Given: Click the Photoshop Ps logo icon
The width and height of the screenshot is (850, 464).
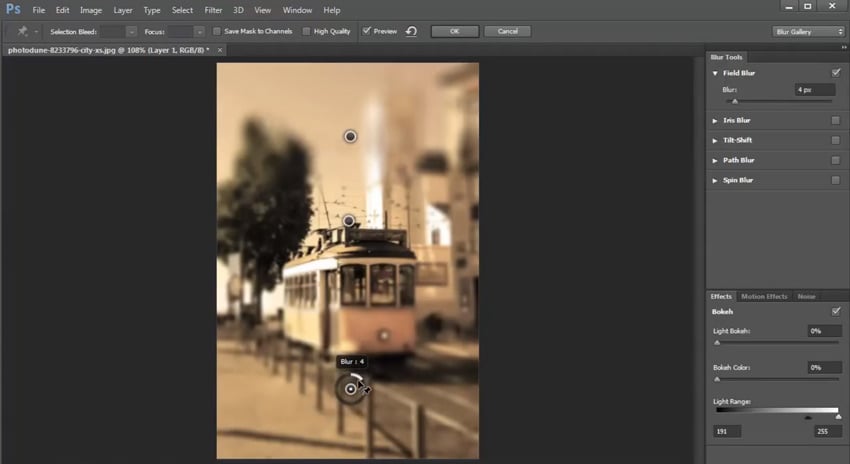Looking at the screenshot, I should (x=15, y=10).
